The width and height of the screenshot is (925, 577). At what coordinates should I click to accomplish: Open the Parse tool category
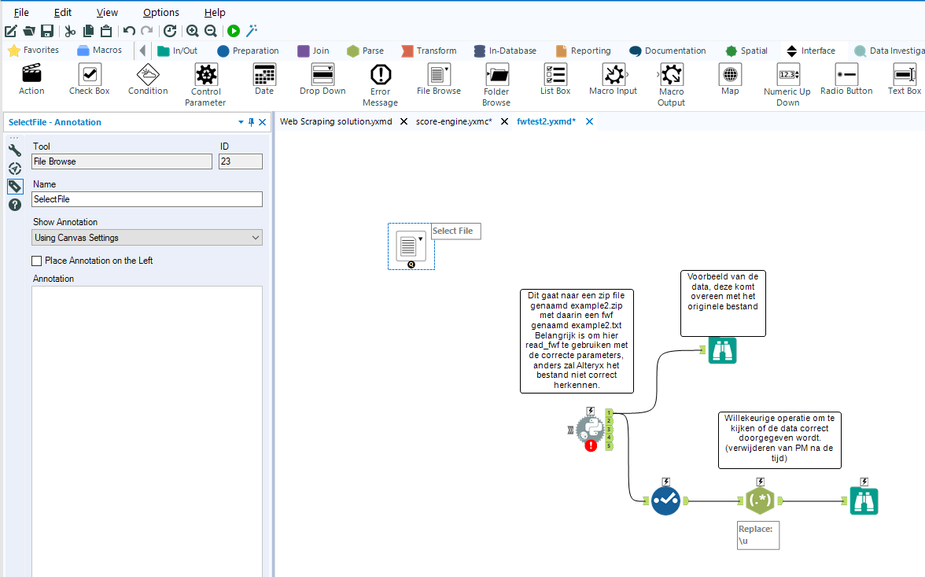pos(365,51)
